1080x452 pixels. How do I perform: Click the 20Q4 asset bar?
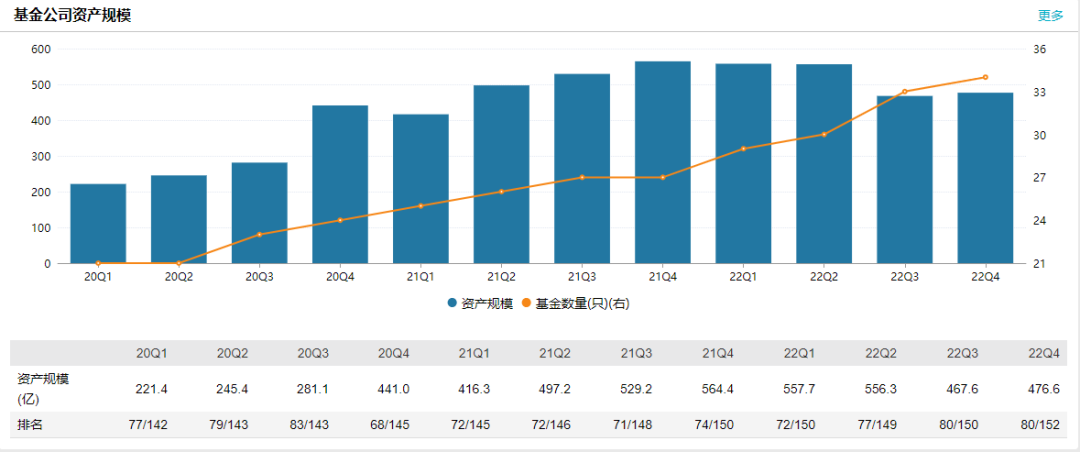coord(340,185)
